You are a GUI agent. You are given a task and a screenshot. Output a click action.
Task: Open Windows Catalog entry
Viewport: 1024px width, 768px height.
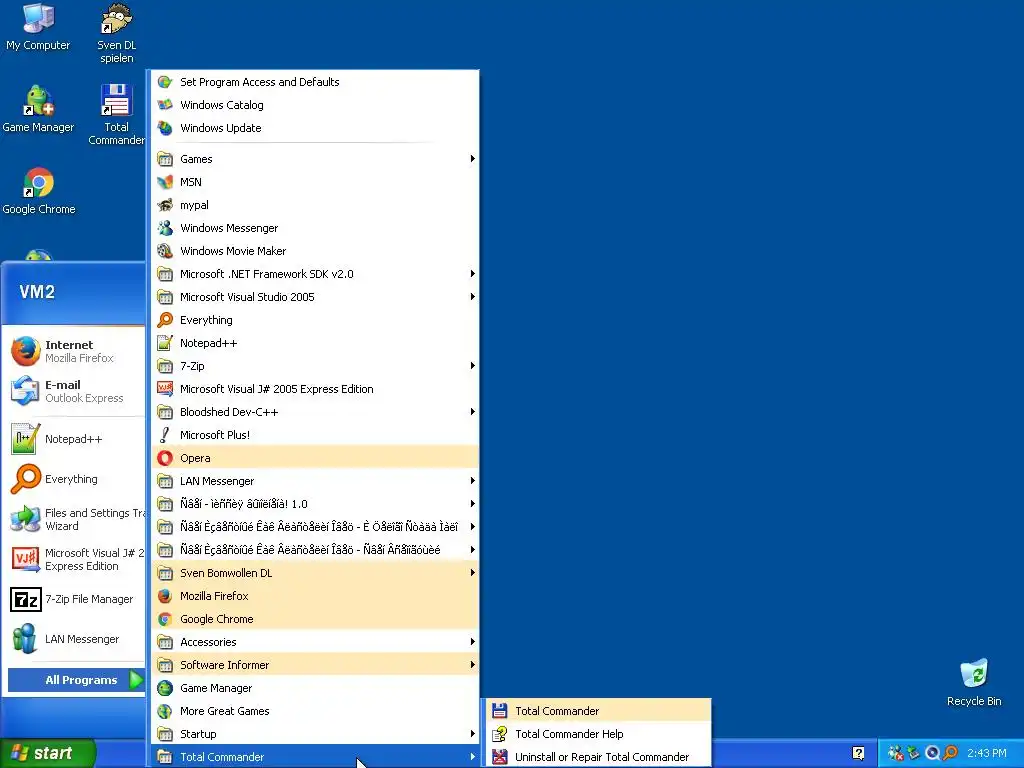[315, 105]
